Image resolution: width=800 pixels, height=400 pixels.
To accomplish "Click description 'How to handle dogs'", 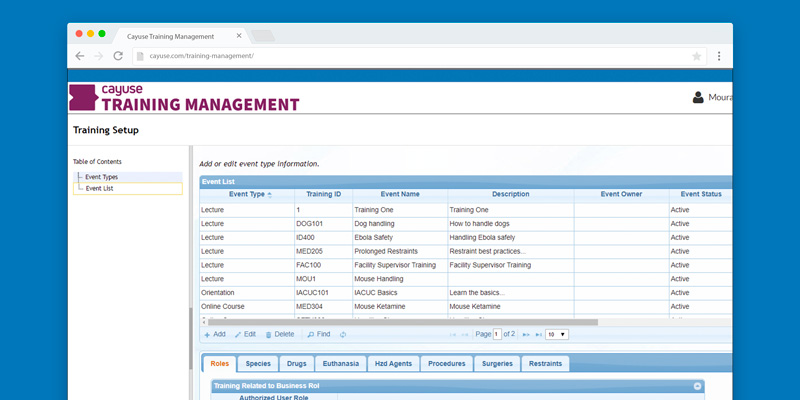I will [x=480, y=224].
